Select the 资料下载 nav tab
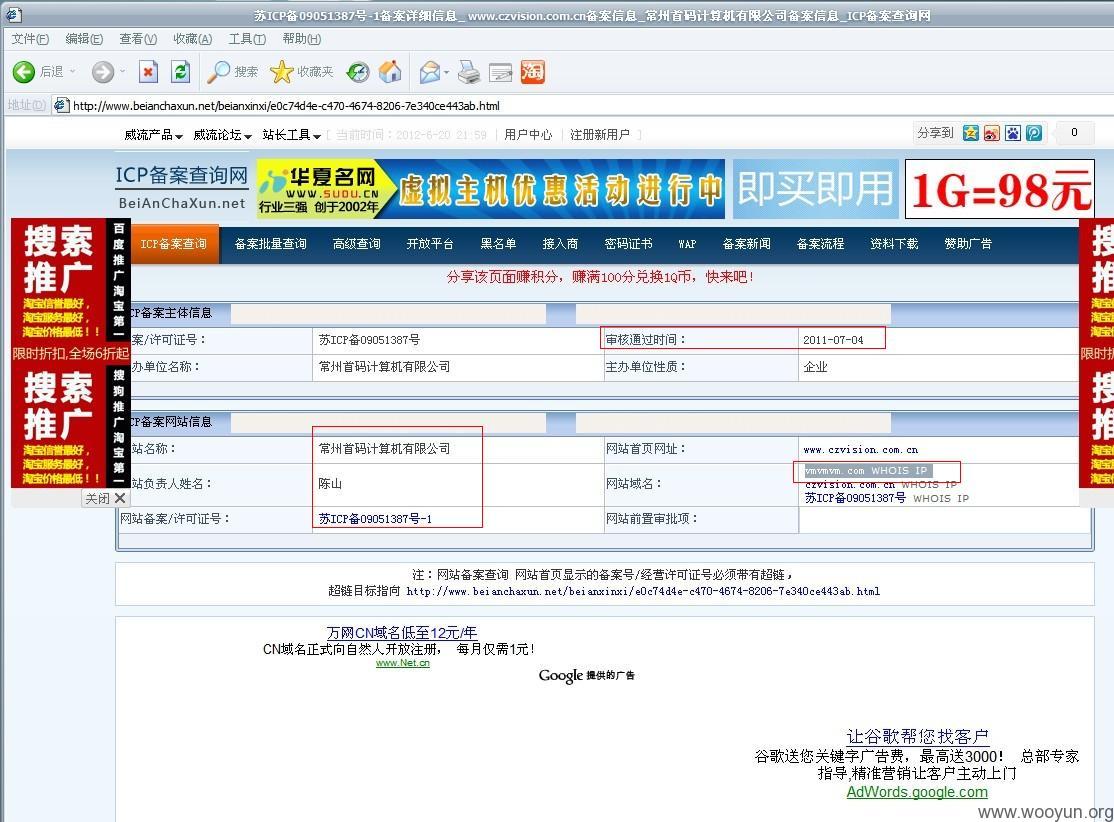Viewport: 1114px width, 822px height. pos(894,244)
